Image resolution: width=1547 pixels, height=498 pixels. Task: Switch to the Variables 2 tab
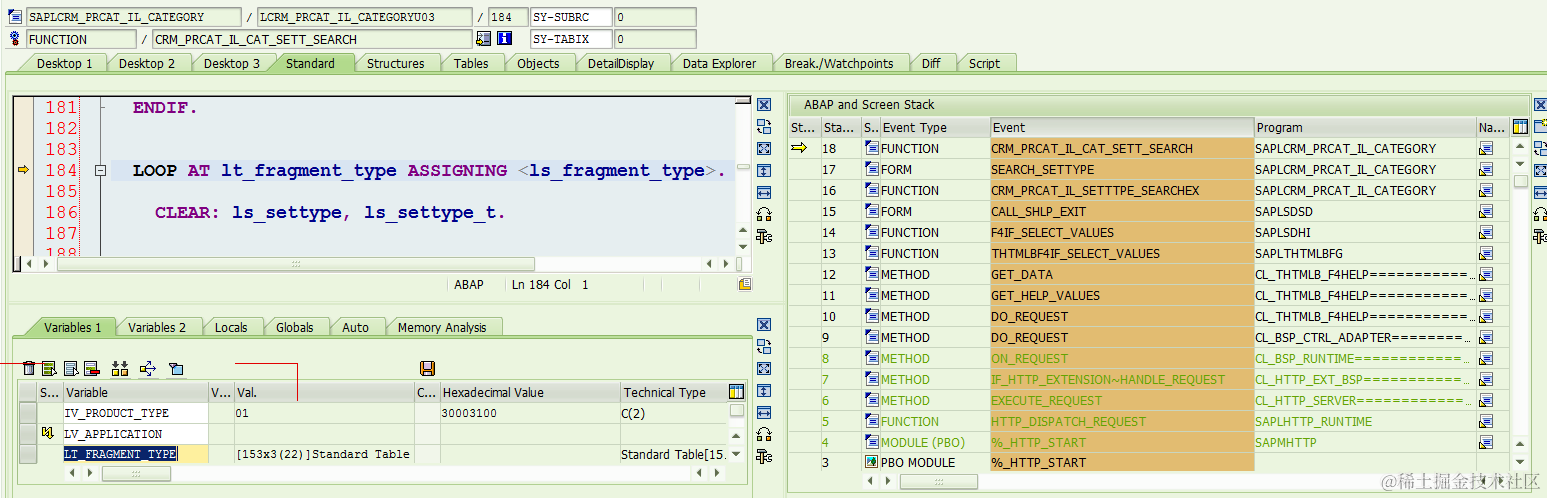click(157, 327)
